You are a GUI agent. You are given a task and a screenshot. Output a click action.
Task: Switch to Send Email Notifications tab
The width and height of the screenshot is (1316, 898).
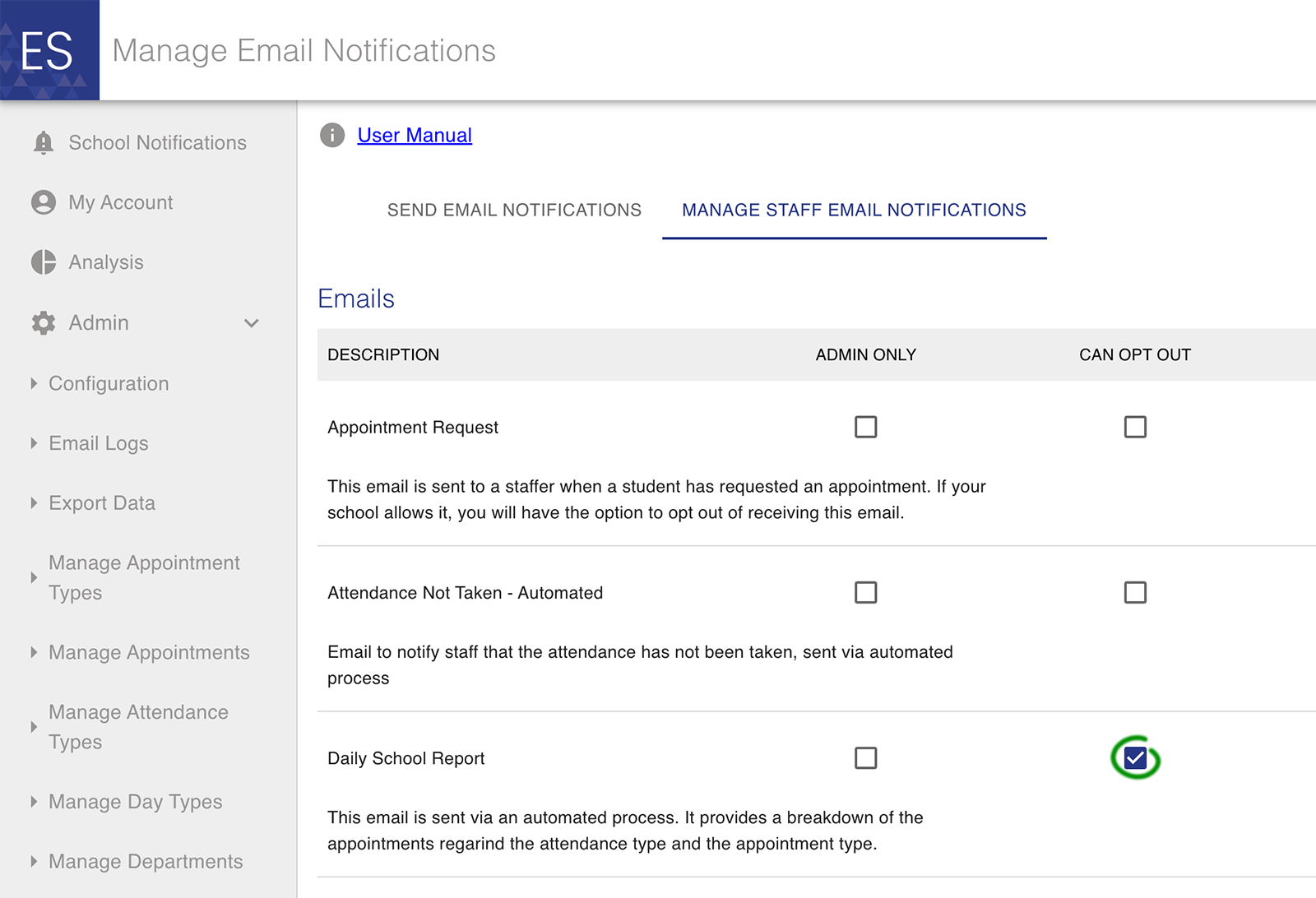coord(514,210)
